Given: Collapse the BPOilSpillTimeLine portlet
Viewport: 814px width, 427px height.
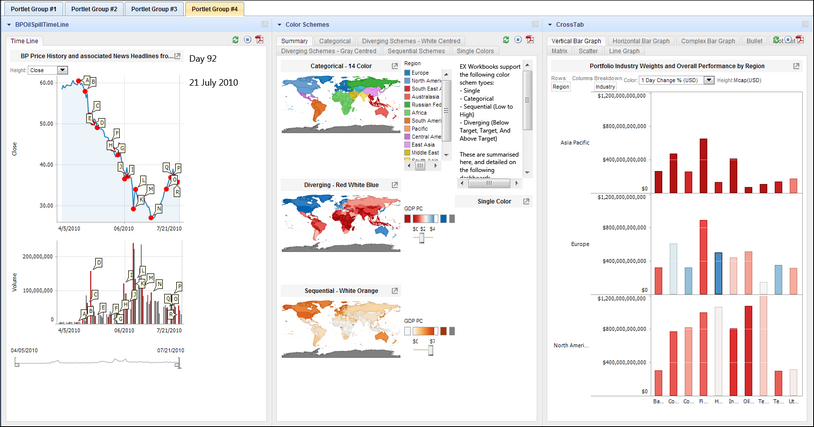Looking at the screenshot, I should coord(8,23).
